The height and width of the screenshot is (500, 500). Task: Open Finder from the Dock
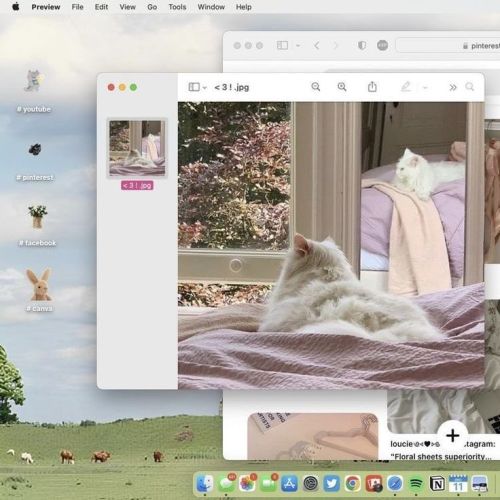(x=205, y=484)
